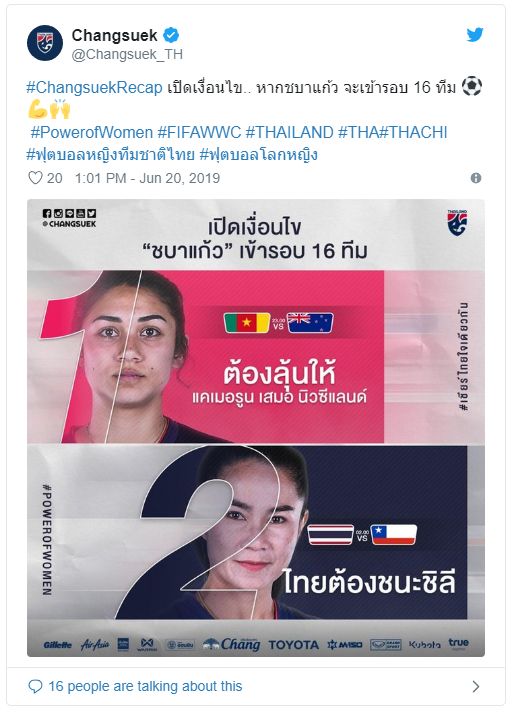Open the tweet info icon
512x715 pixels.
[476, 178]
